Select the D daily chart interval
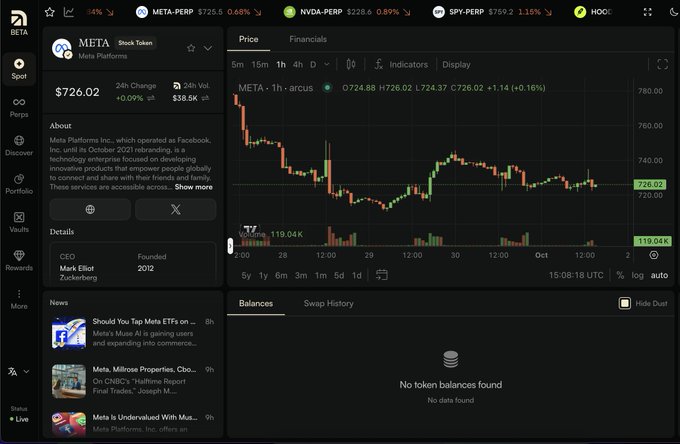Viewport: 680px width, 444px height. [x=313, y=65]
